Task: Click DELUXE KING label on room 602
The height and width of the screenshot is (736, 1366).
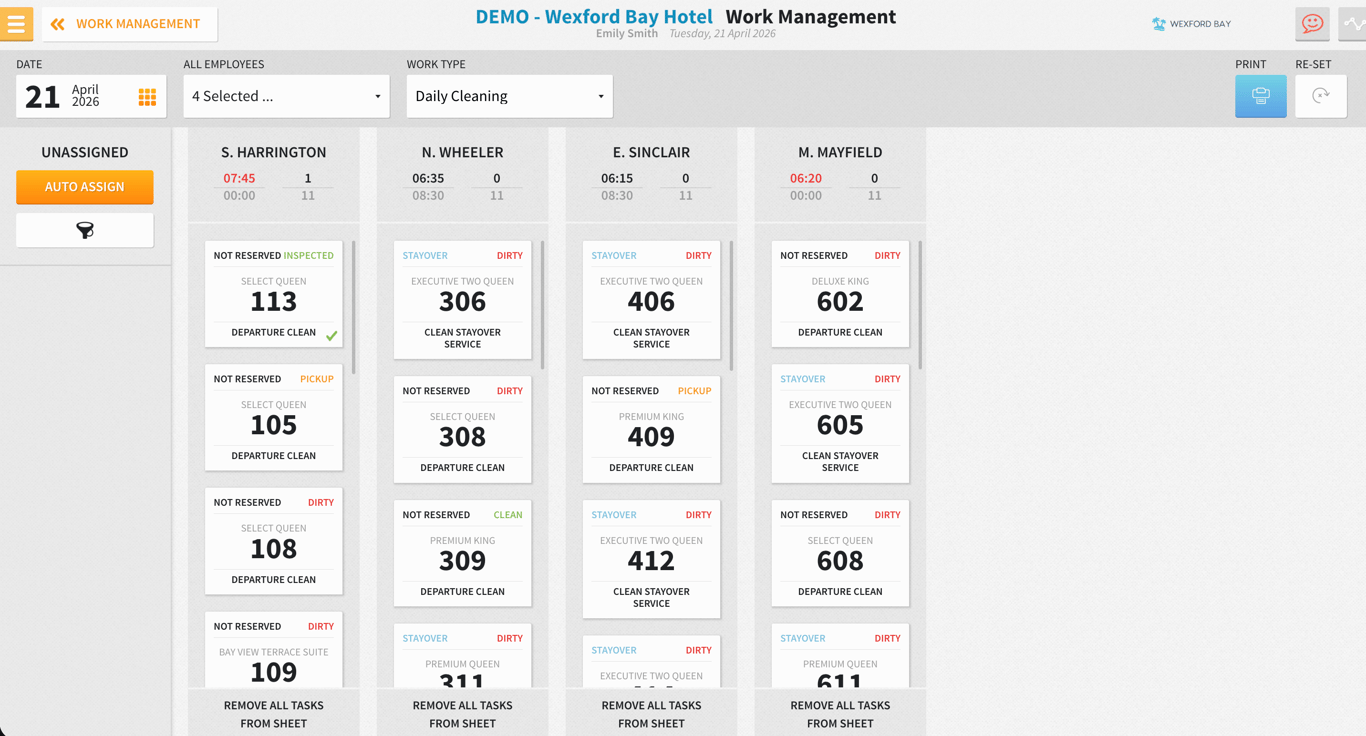Action: point(840,281)
